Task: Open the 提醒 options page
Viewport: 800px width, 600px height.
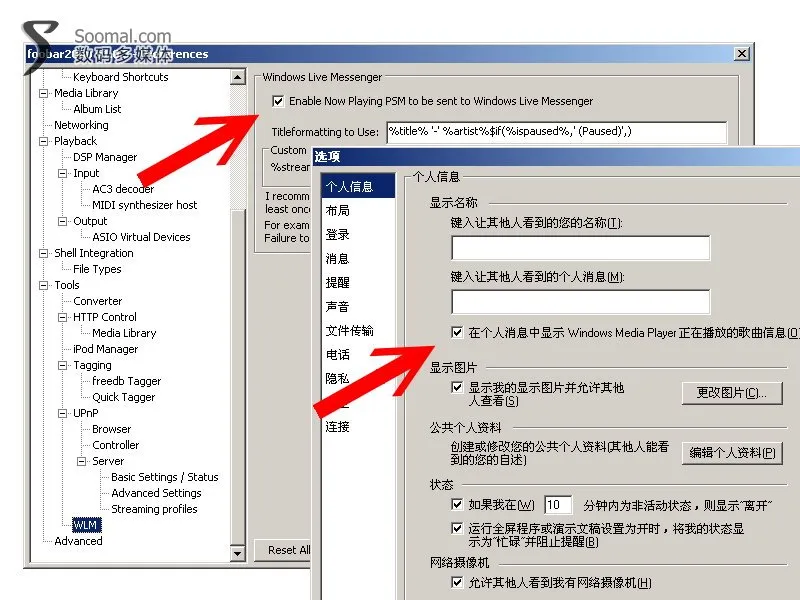Action: [338, 282]
